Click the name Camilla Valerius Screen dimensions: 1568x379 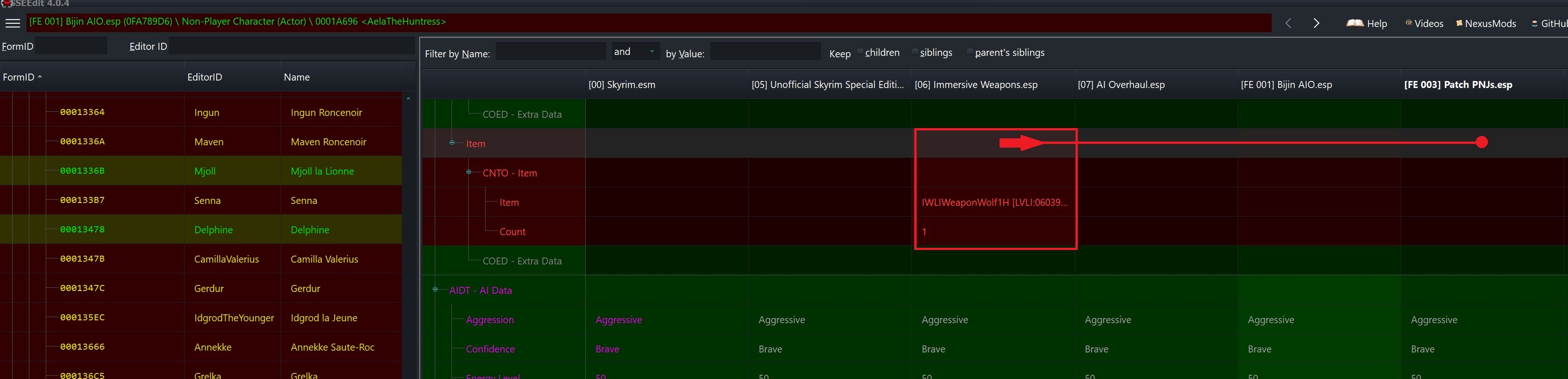[x=324, y=259]
